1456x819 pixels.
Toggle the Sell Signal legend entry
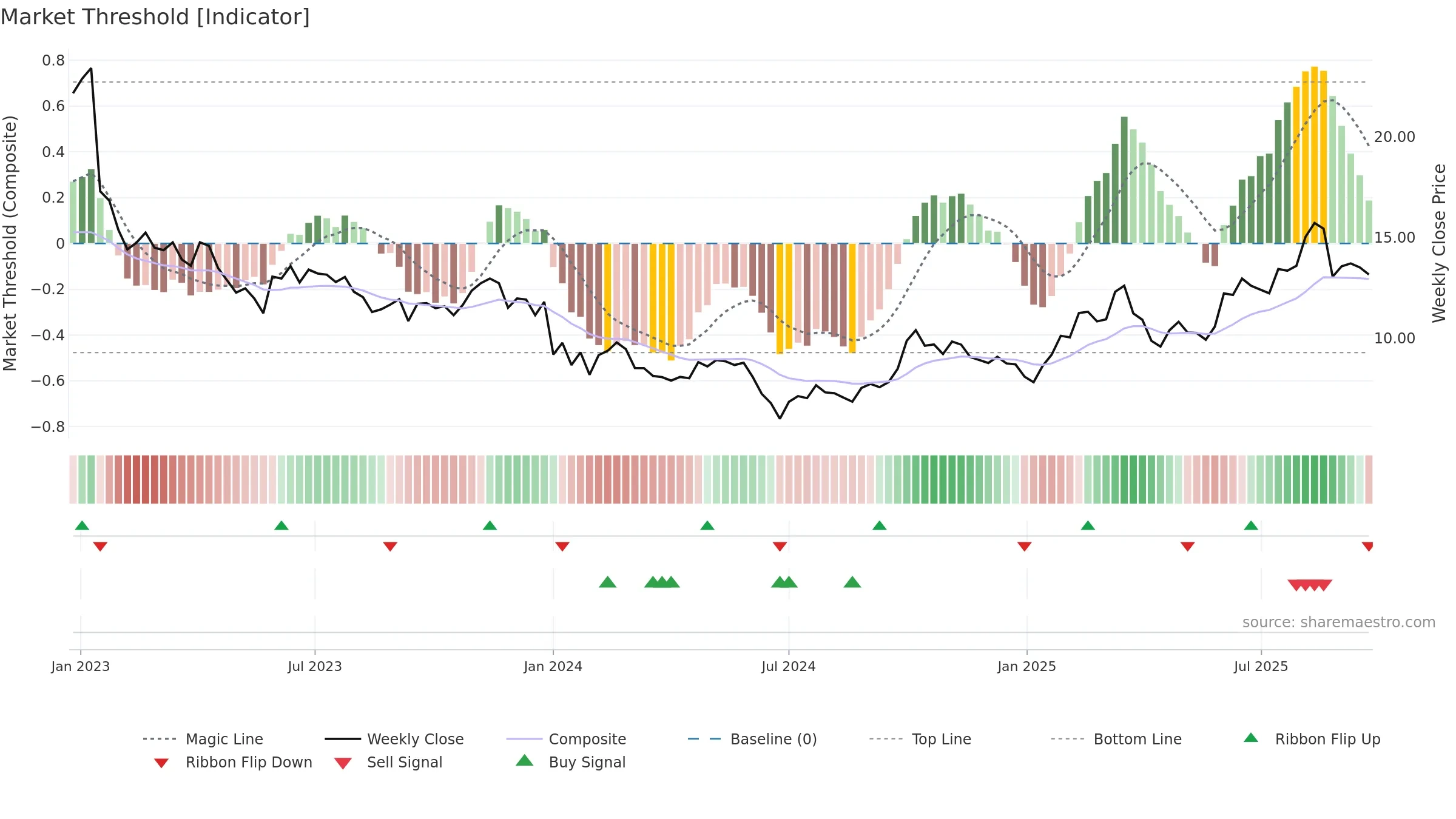tap(388, 762)
